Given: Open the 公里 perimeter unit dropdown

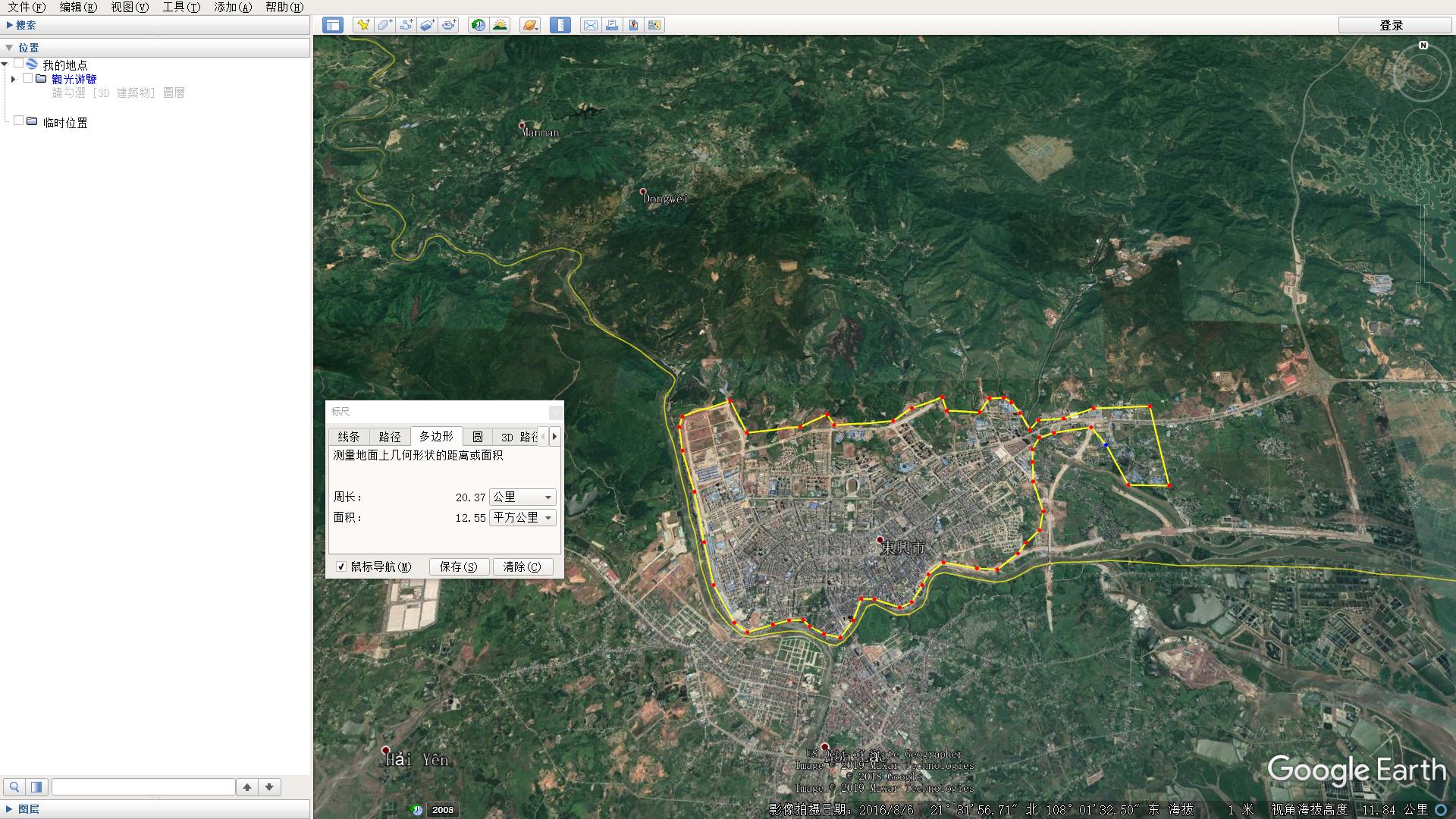Looking at the screenshot, I should pos(522,497).
